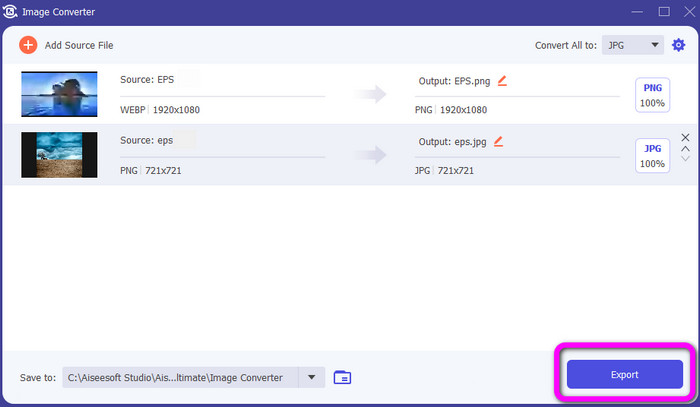Open JPG 100% format settings for eps
This screenshot has height=407, width=700.
pos(652,155)
